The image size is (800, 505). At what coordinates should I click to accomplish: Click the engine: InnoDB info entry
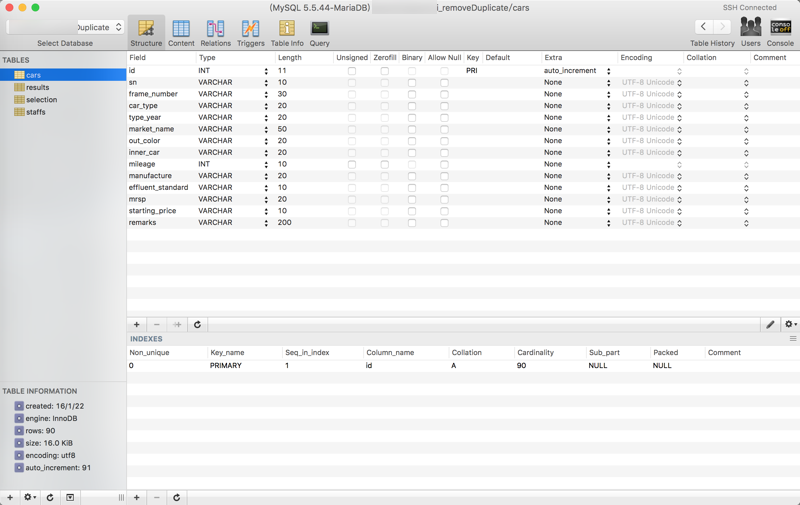tap(52, 418)
